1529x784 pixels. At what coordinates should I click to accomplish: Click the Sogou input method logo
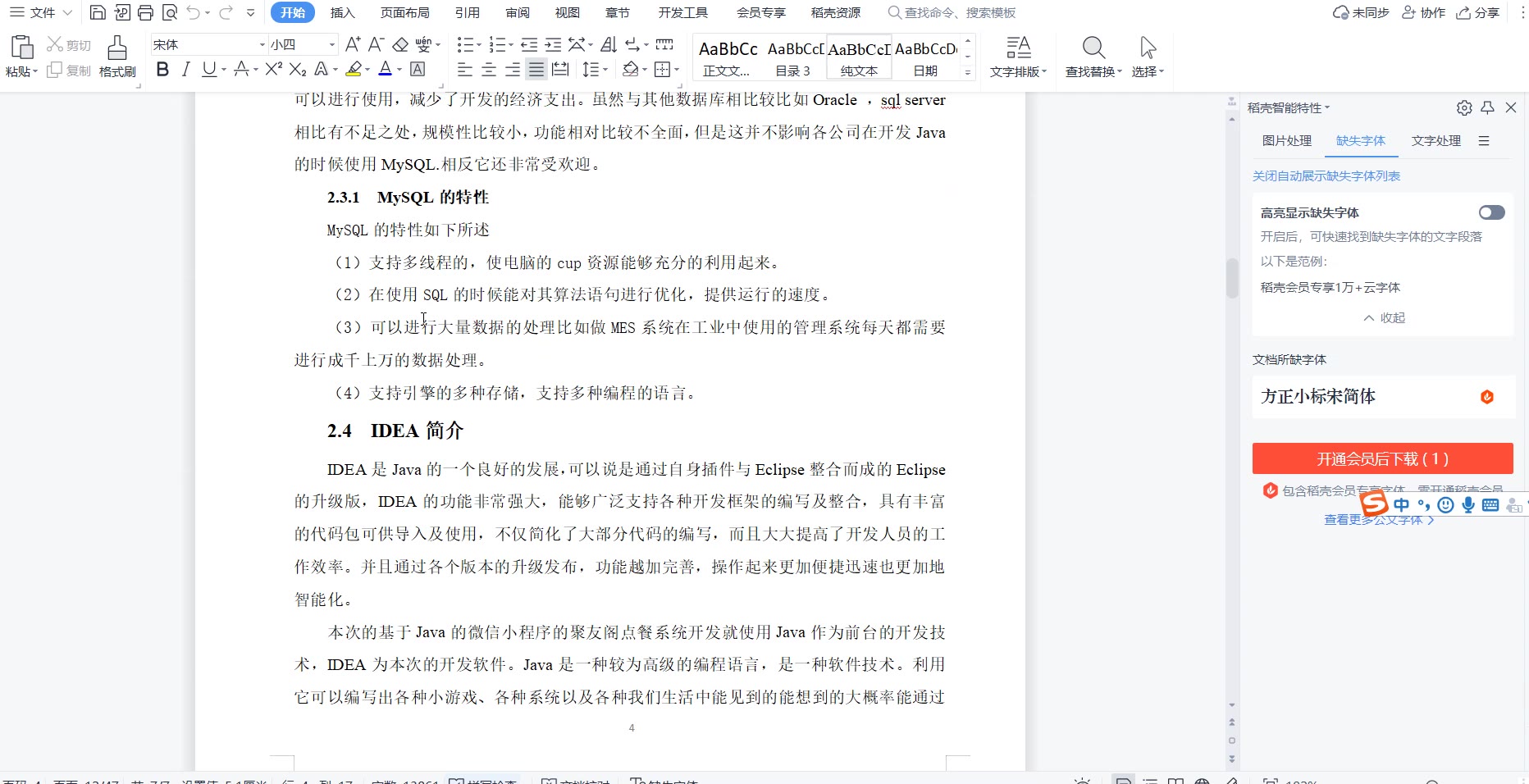pyautogui.click(x=1374, y=503)
